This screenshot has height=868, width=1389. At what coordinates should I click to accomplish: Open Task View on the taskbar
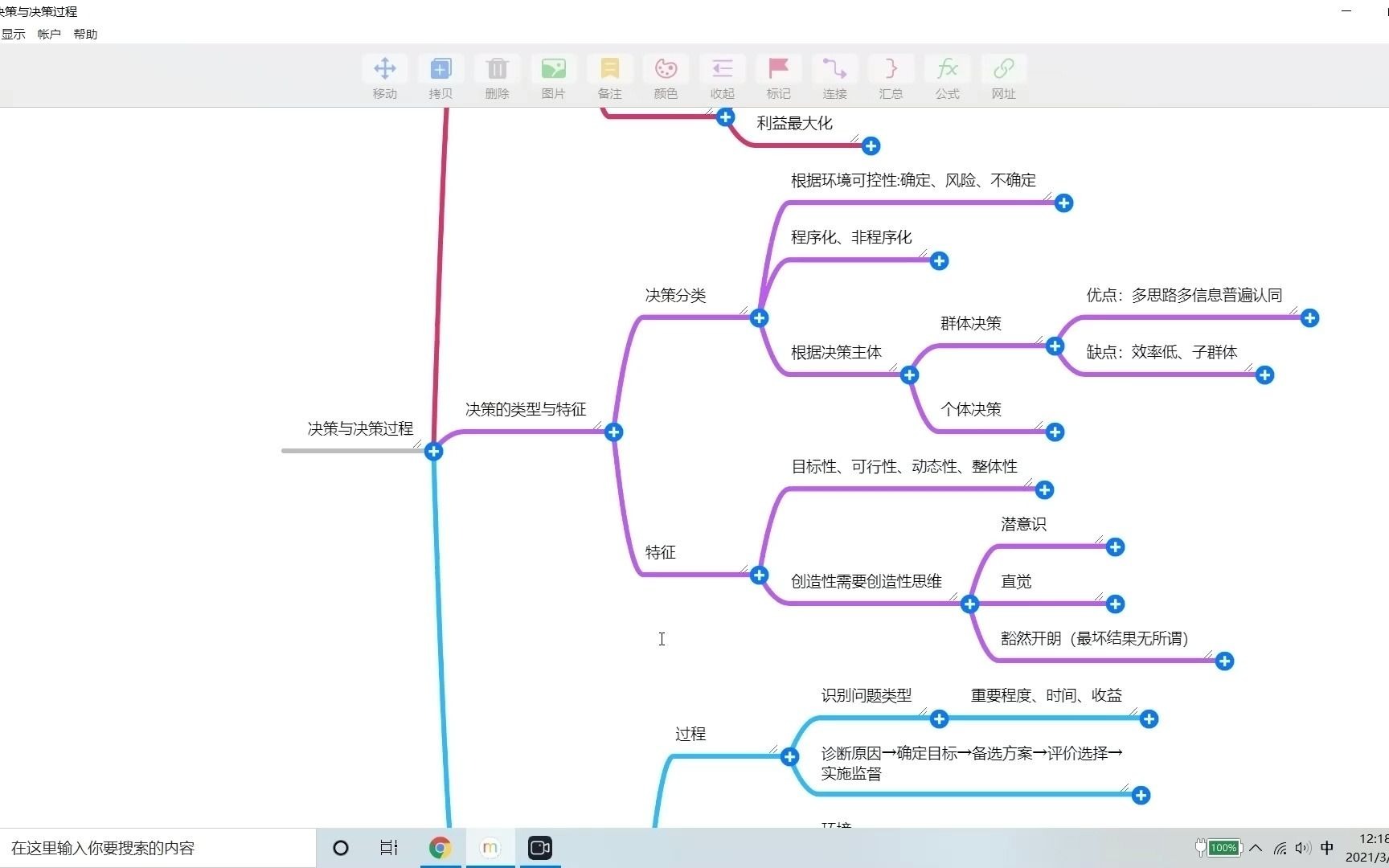pyautogui.click(x=389, y=848)
